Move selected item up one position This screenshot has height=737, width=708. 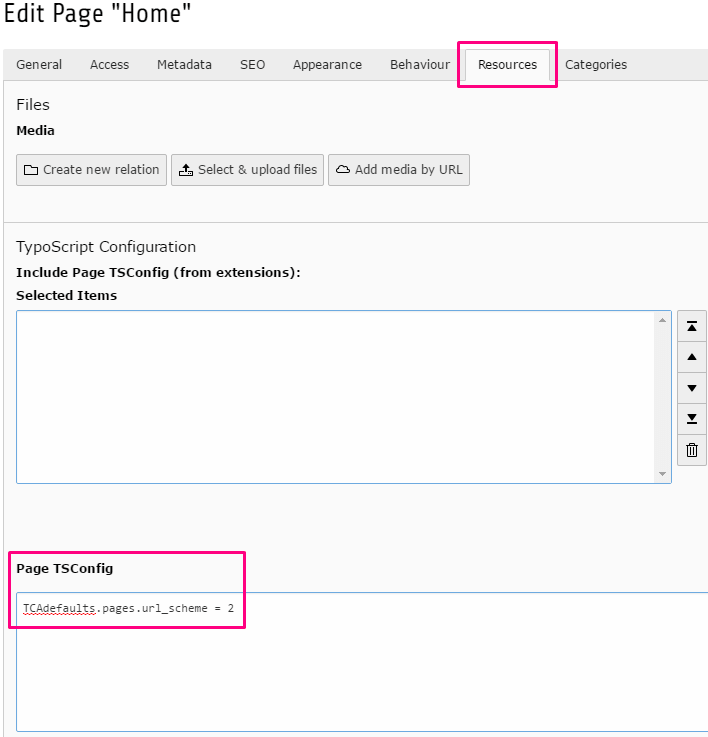click(x=692, y=357)
